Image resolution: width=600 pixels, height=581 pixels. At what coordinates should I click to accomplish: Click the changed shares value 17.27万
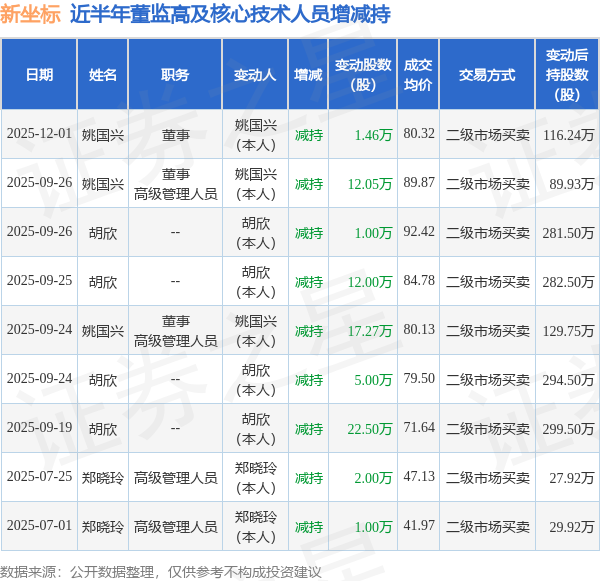pos(370,331)
